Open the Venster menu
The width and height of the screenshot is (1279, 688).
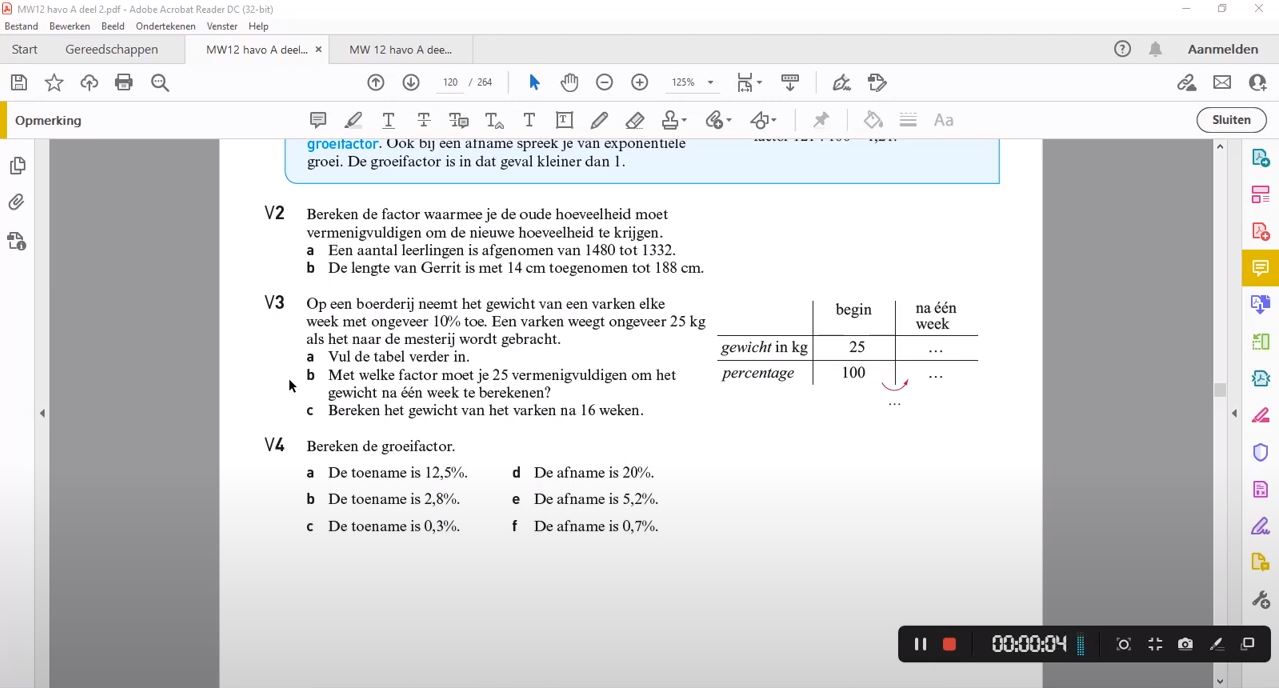(x=222, y=26)
